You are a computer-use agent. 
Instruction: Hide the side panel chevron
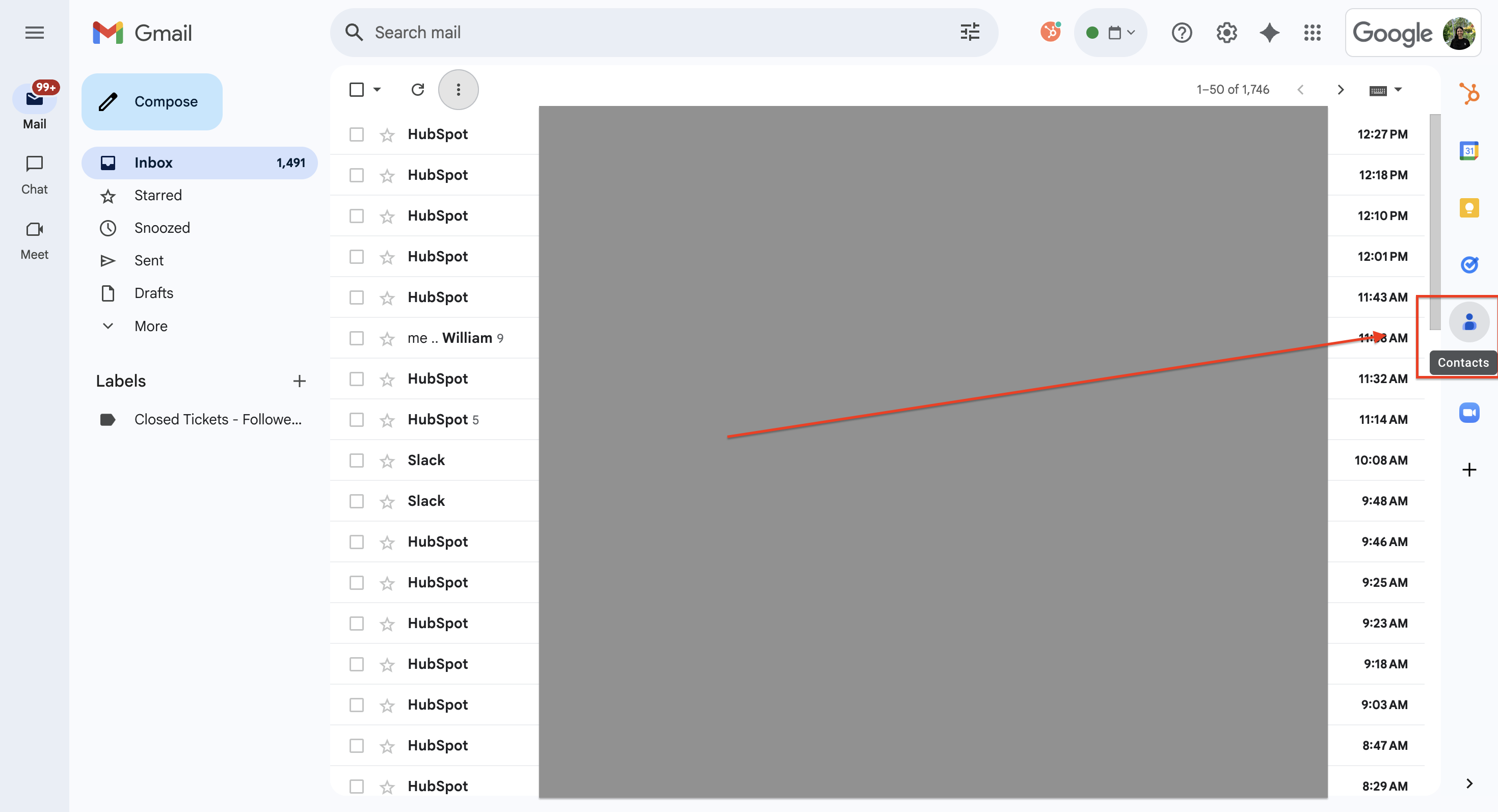(1469, 783)
